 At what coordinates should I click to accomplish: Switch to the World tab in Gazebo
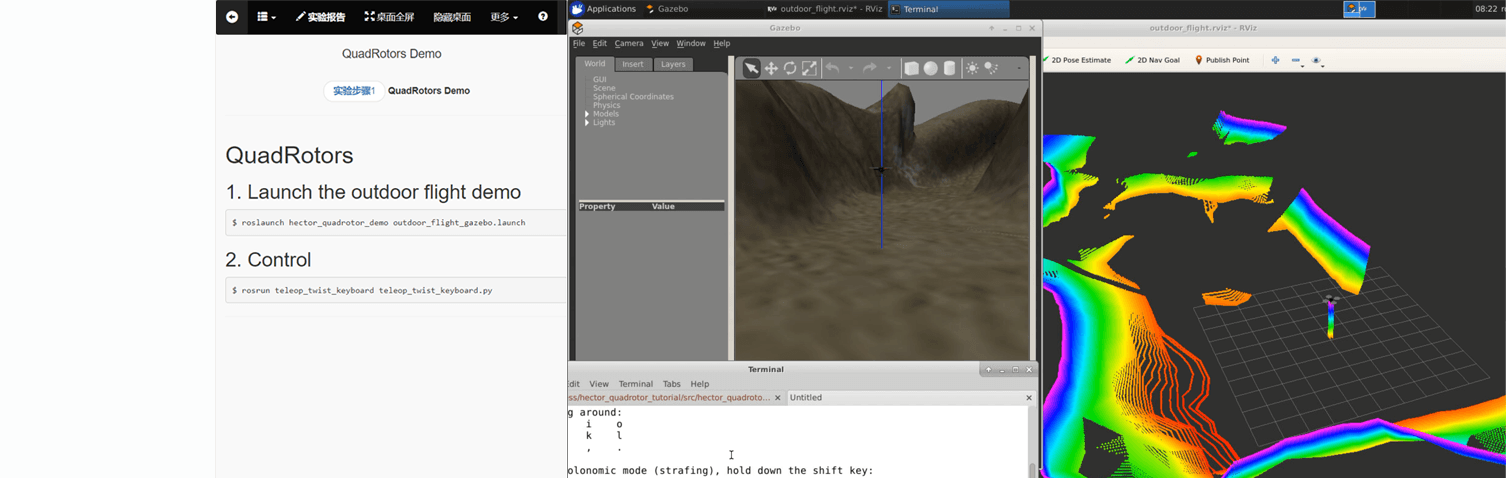click(595, 64)
